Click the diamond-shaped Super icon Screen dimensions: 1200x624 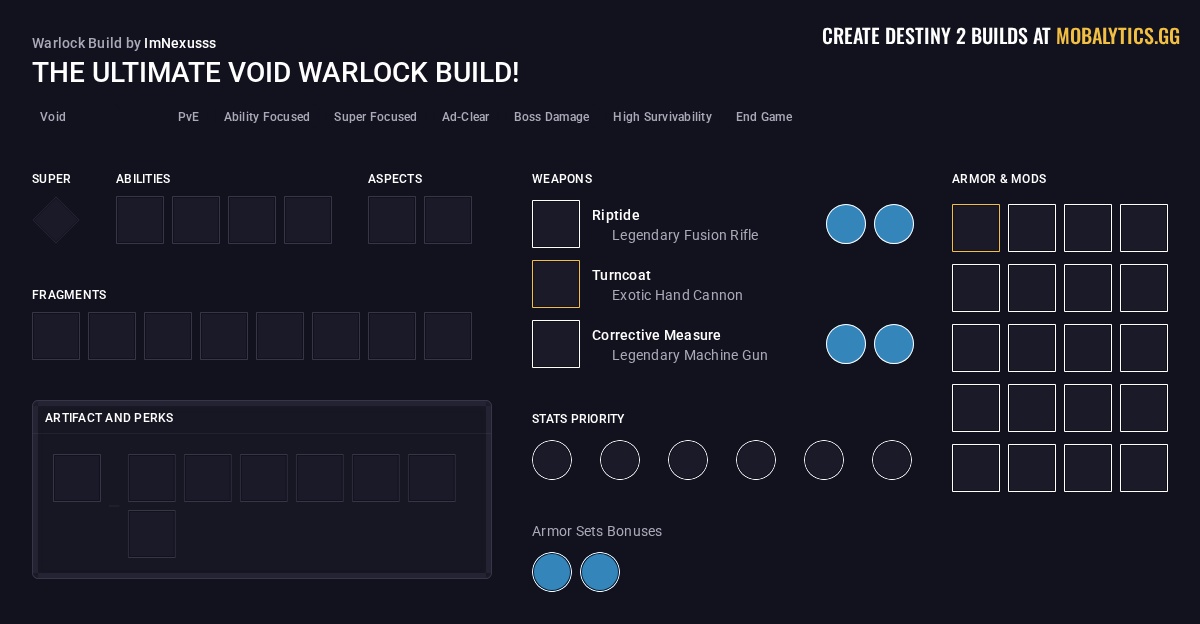[x=56, y=220]
